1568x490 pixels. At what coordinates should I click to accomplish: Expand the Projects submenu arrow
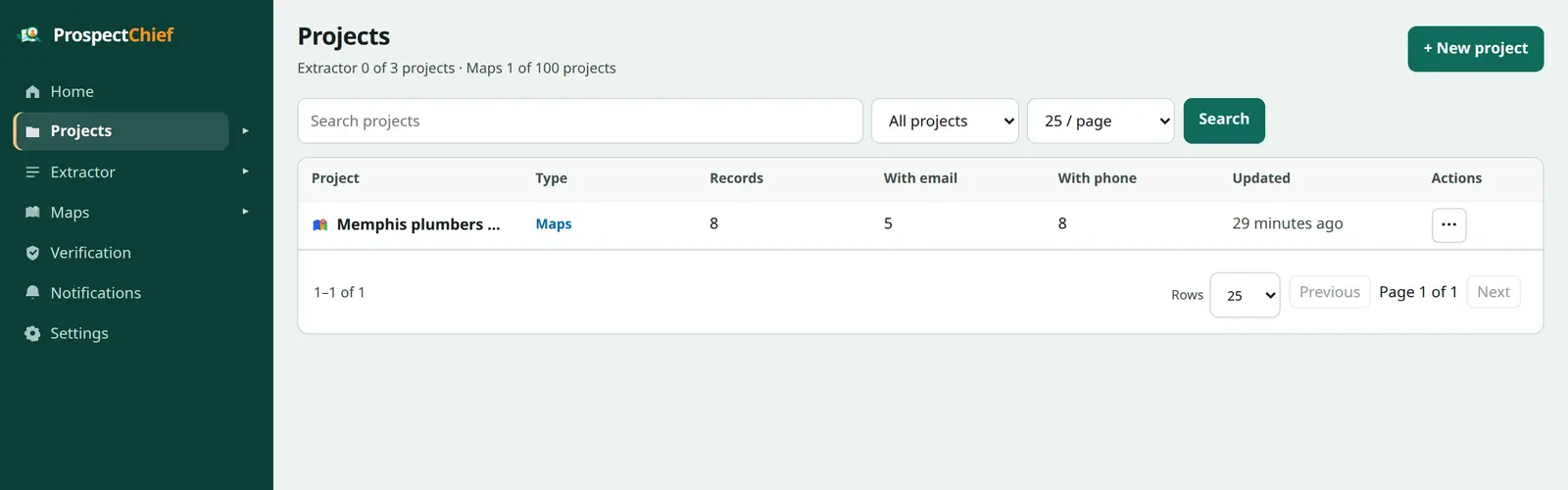245,130
